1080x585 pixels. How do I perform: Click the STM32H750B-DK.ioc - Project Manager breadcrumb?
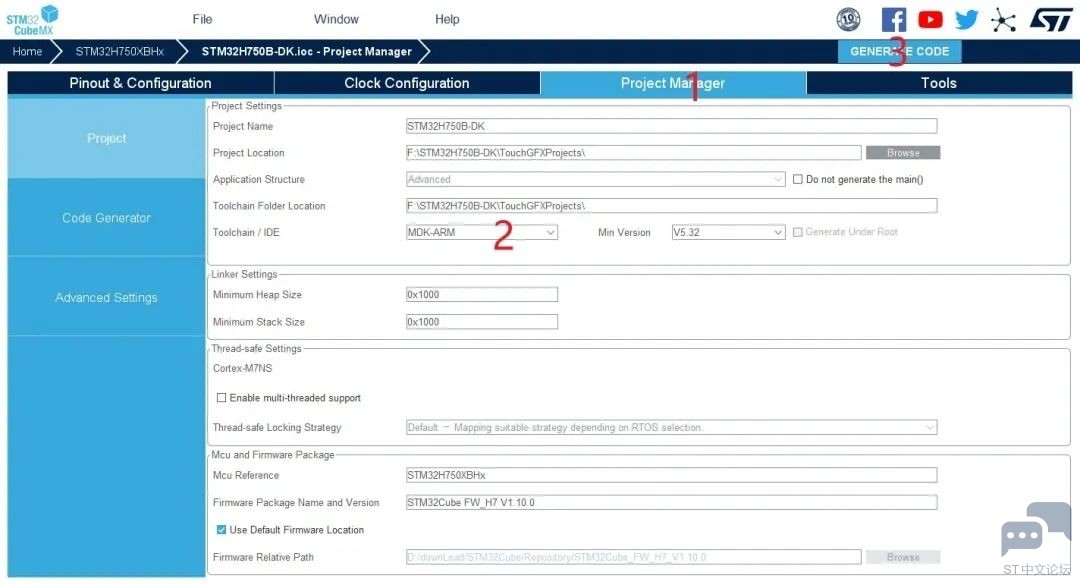click(x=307, y=51)
